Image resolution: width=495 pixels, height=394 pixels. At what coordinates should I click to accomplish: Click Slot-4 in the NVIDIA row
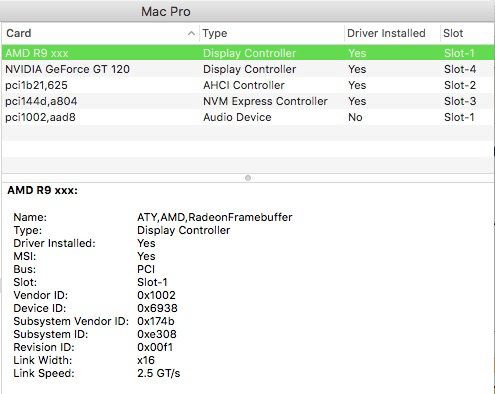coord(460,69)
